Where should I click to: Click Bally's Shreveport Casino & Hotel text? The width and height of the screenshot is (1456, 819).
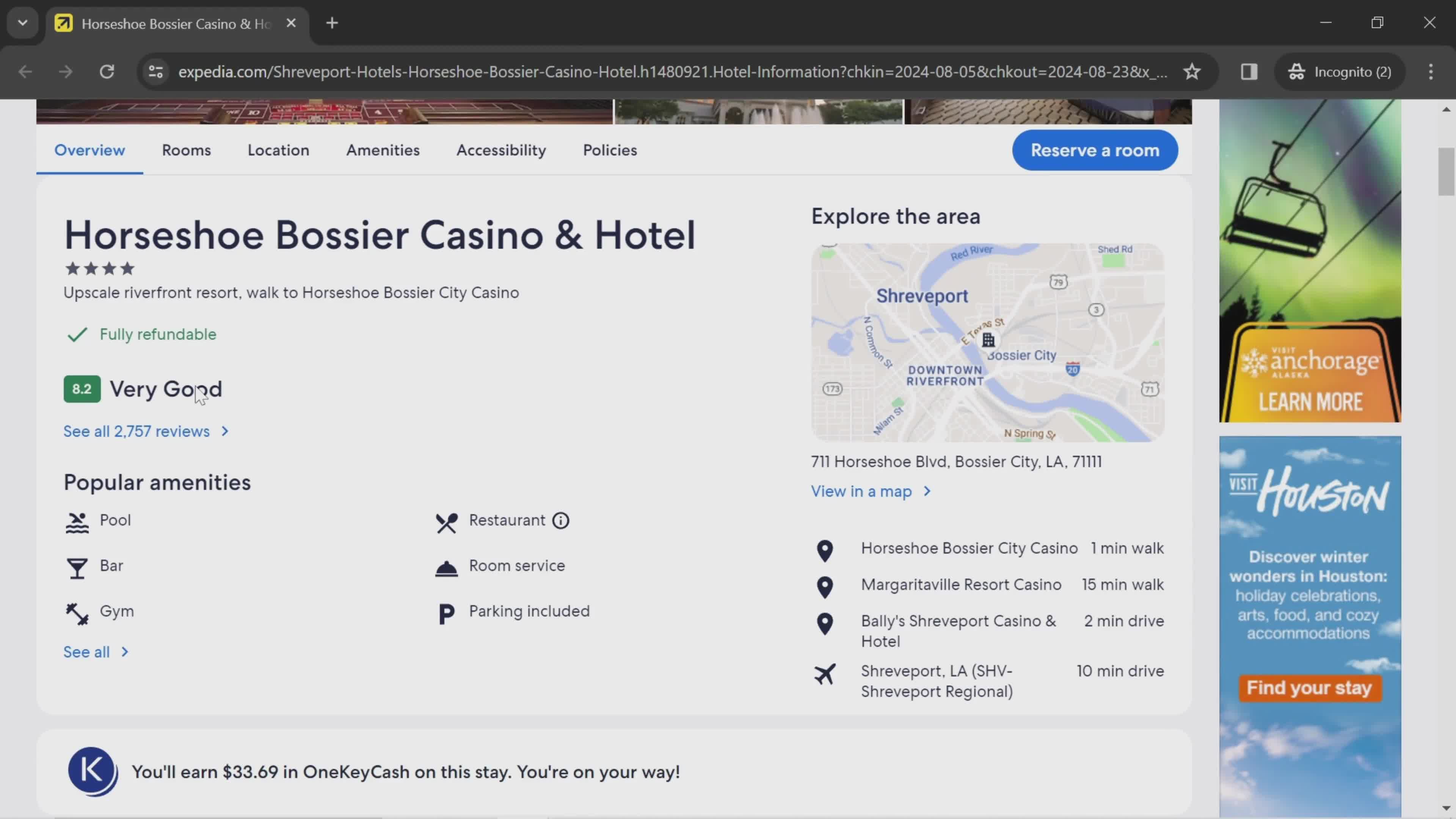tap(959, 631)
